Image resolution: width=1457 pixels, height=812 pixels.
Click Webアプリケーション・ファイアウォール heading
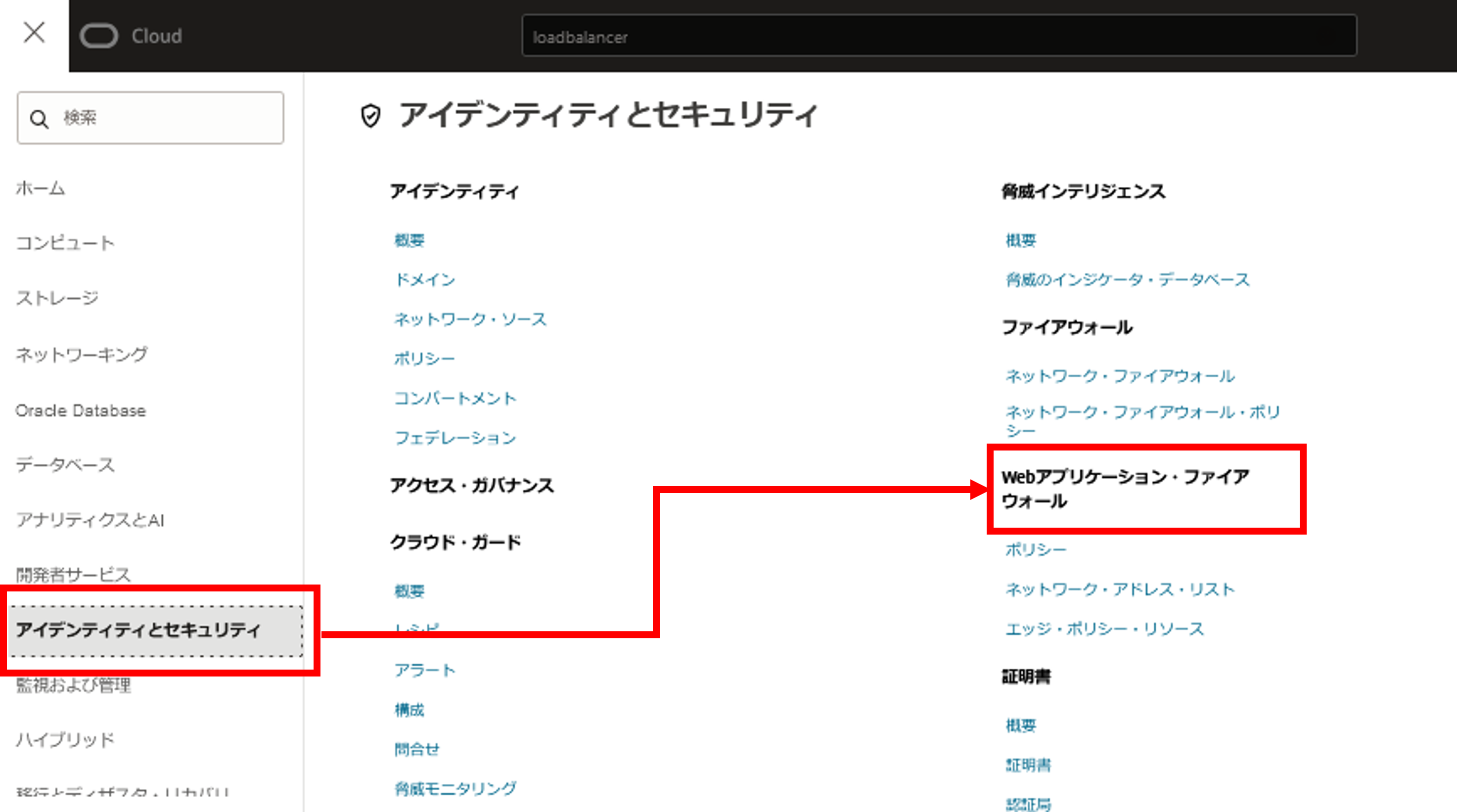coord(1126,489)
